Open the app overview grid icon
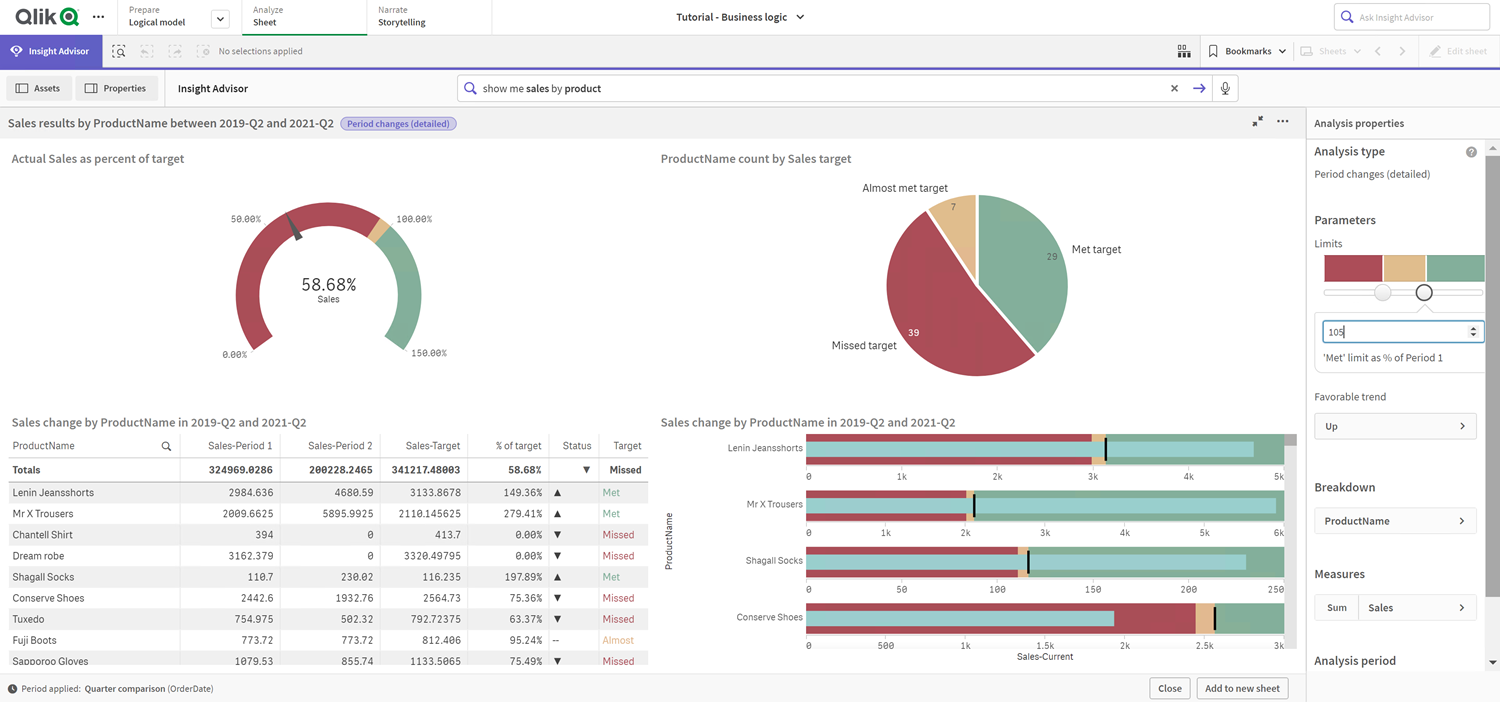This screenshot has width=1500, height=702. coord(1184,51)
